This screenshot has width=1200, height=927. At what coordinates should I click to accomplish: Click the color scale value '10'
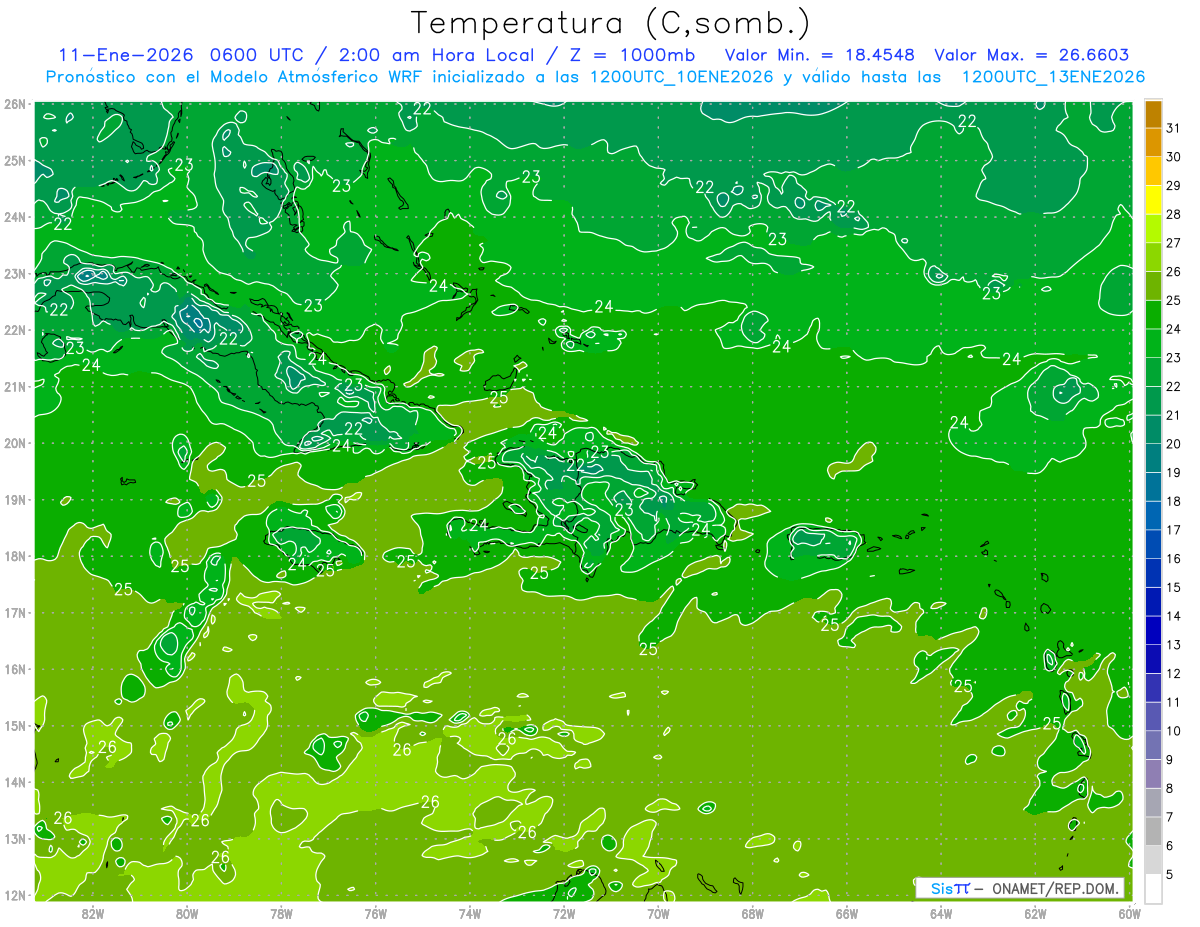click(1173, 731)
